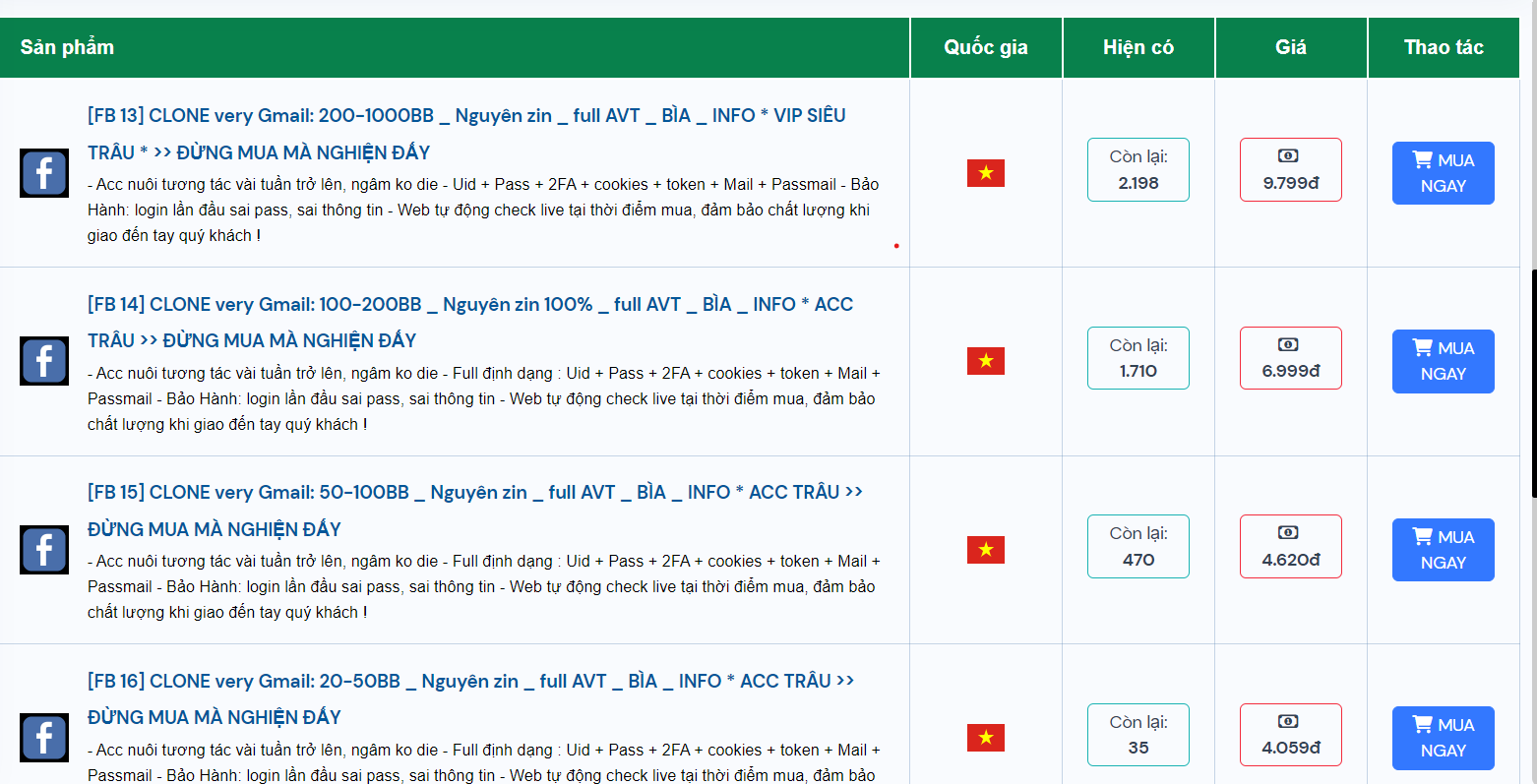
Task: Select the Vietnam flag in the FB 16 row
Action: pos(986,738)
